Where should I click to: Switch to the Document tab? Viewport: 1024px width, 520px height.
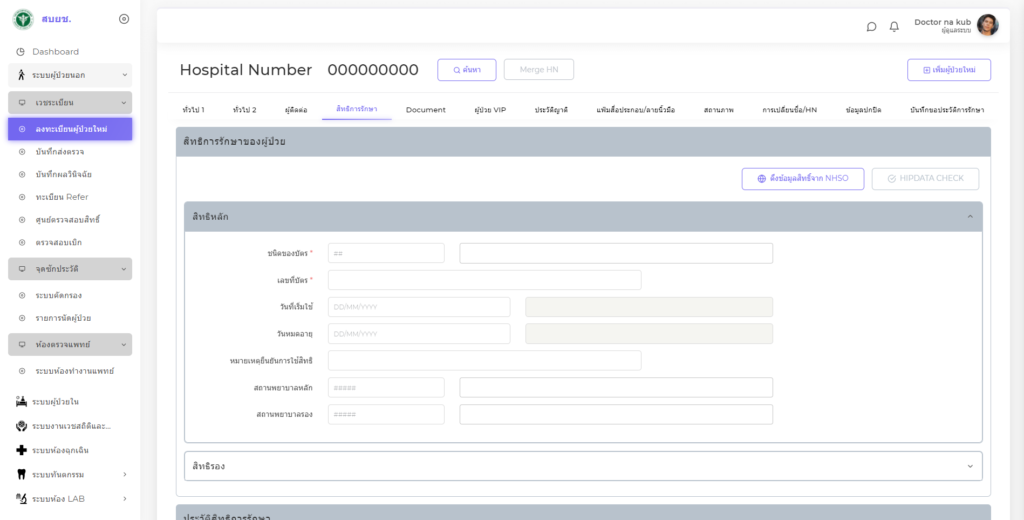[x=425, y=109]
